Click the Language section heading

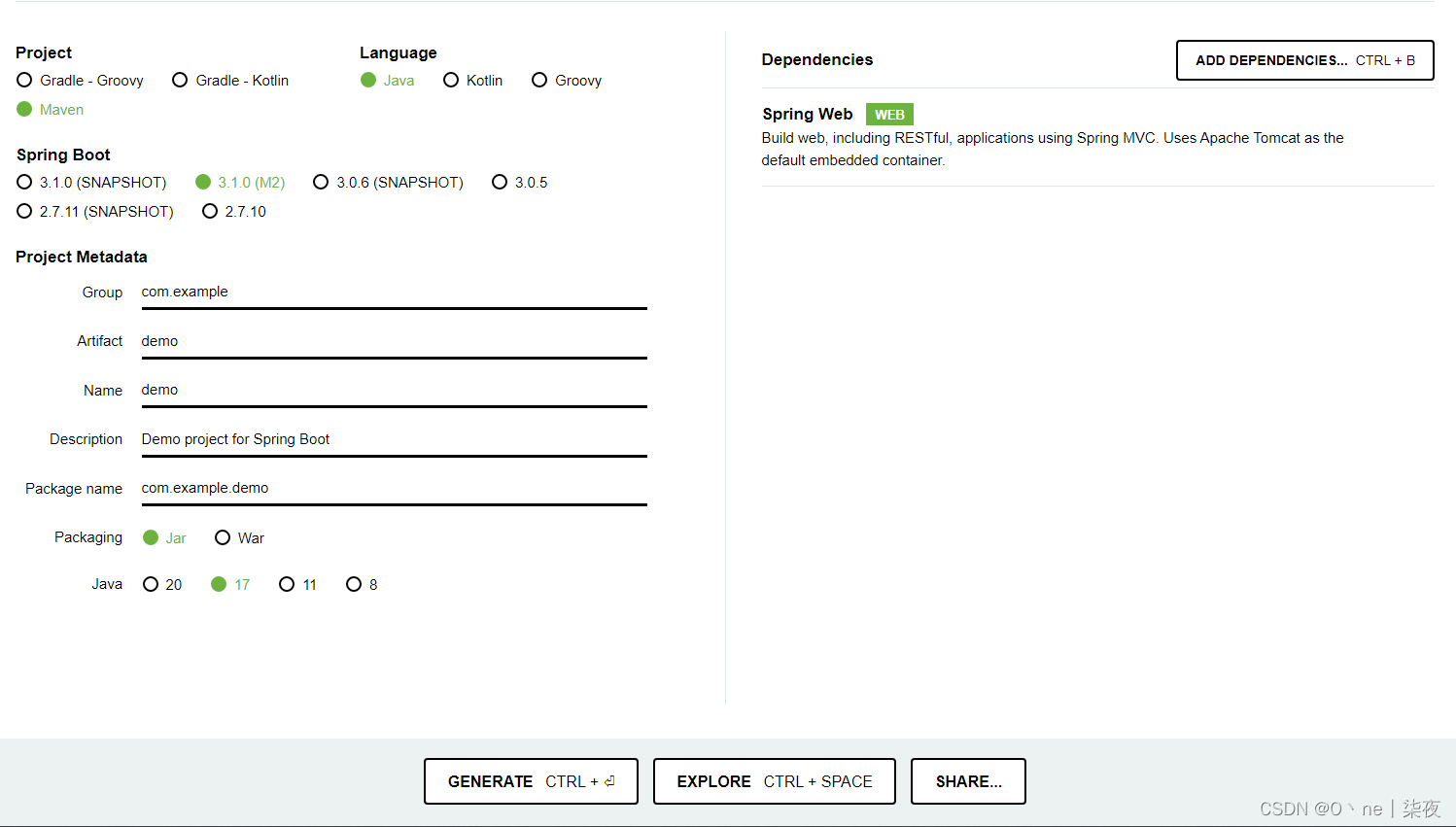coord(399,53)
